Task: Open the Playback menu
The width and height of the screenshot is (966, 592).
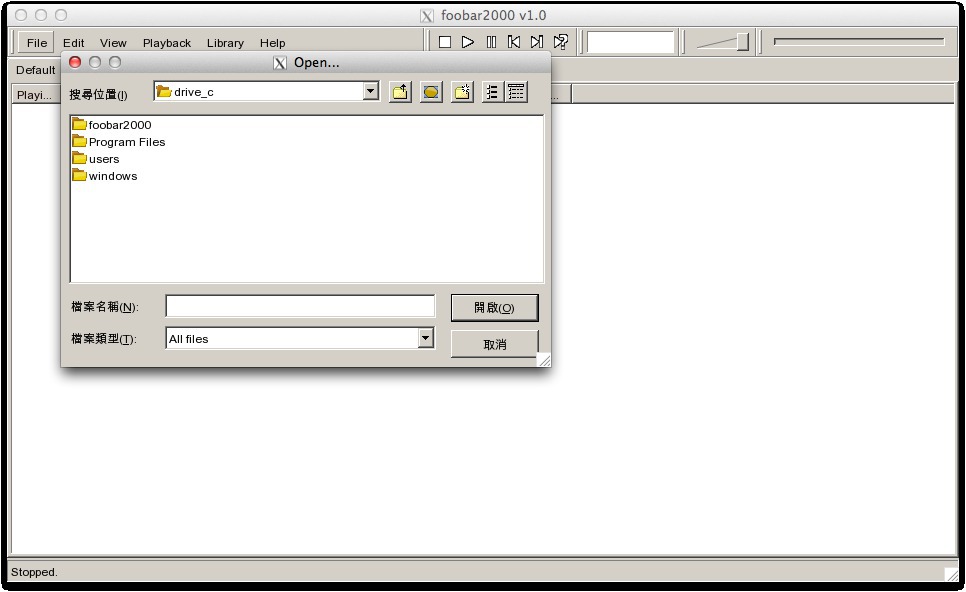Action: pyautogui.click(x=167, y=43)
